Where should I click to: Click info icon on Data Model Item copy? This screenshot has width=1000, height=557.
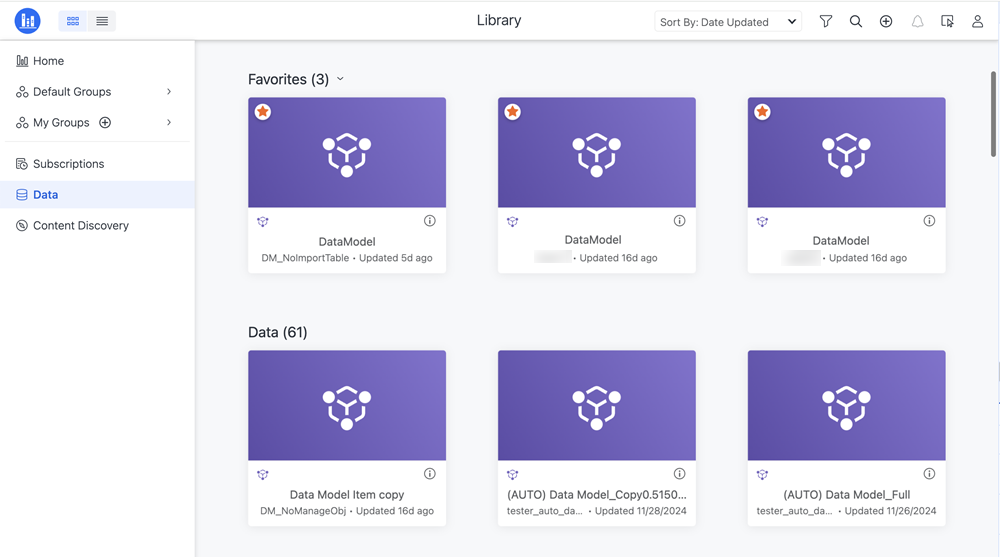429,474
